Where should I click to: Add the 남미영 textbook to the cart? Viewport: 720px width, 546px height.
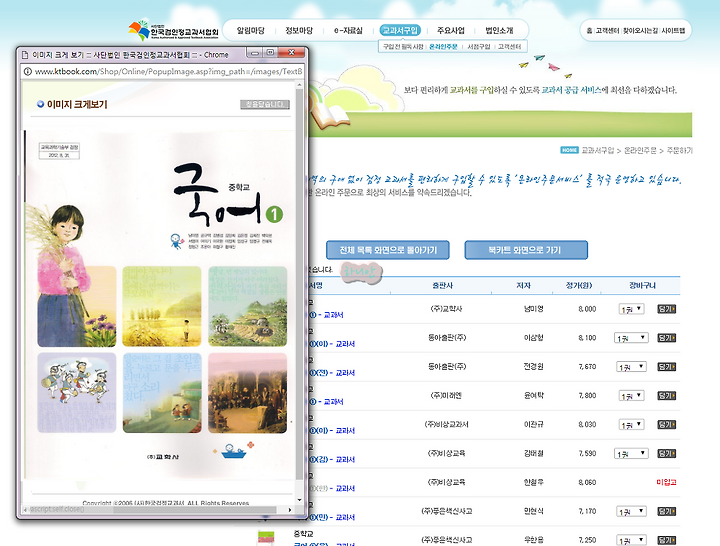(666, 309)
